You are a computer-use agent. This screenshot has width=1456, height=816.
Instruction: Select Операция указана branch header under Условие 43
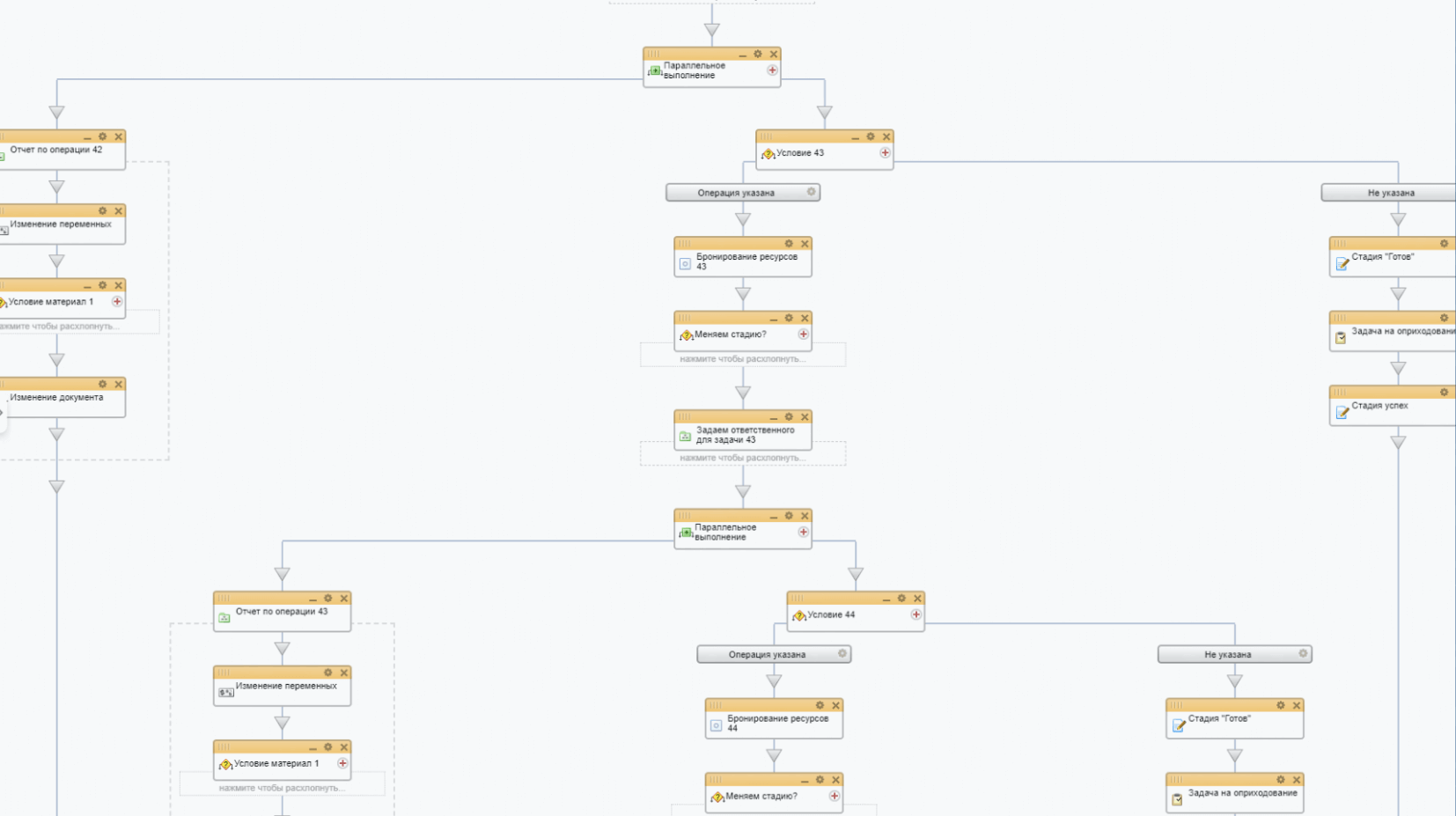tap(743, 193)
